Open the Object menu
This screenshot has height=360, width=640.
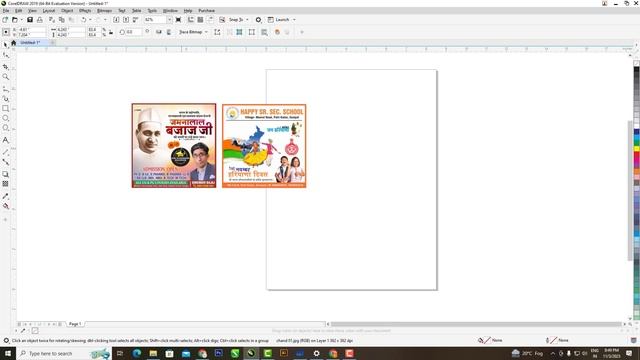(x=67, y=11)
